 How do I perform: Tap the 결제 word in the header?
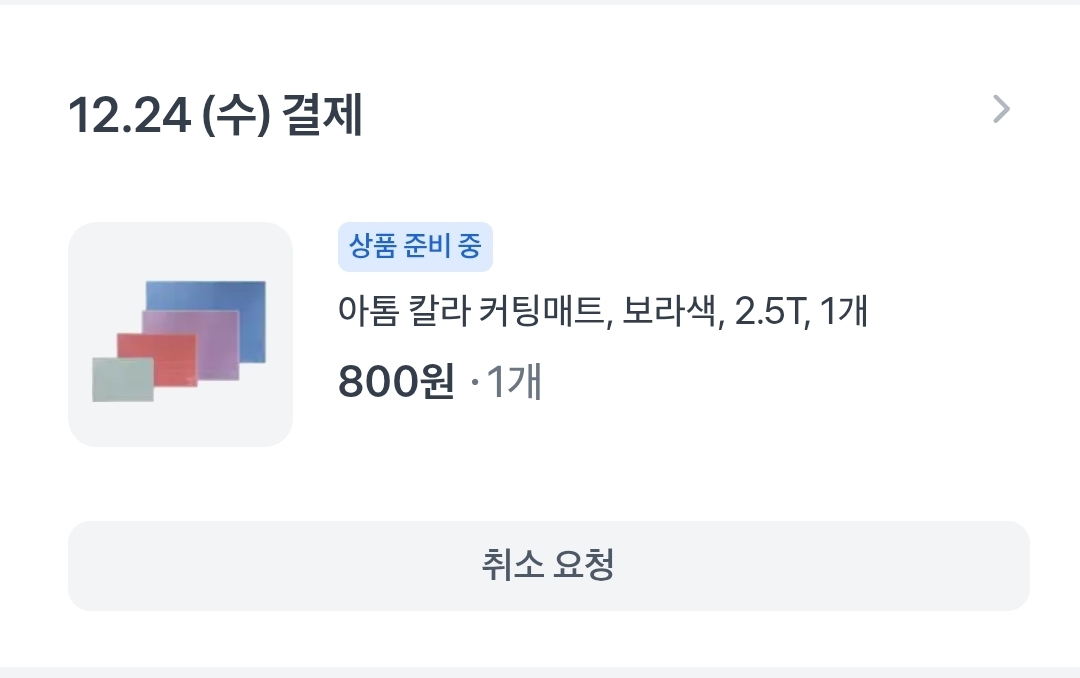click(322, 114)
